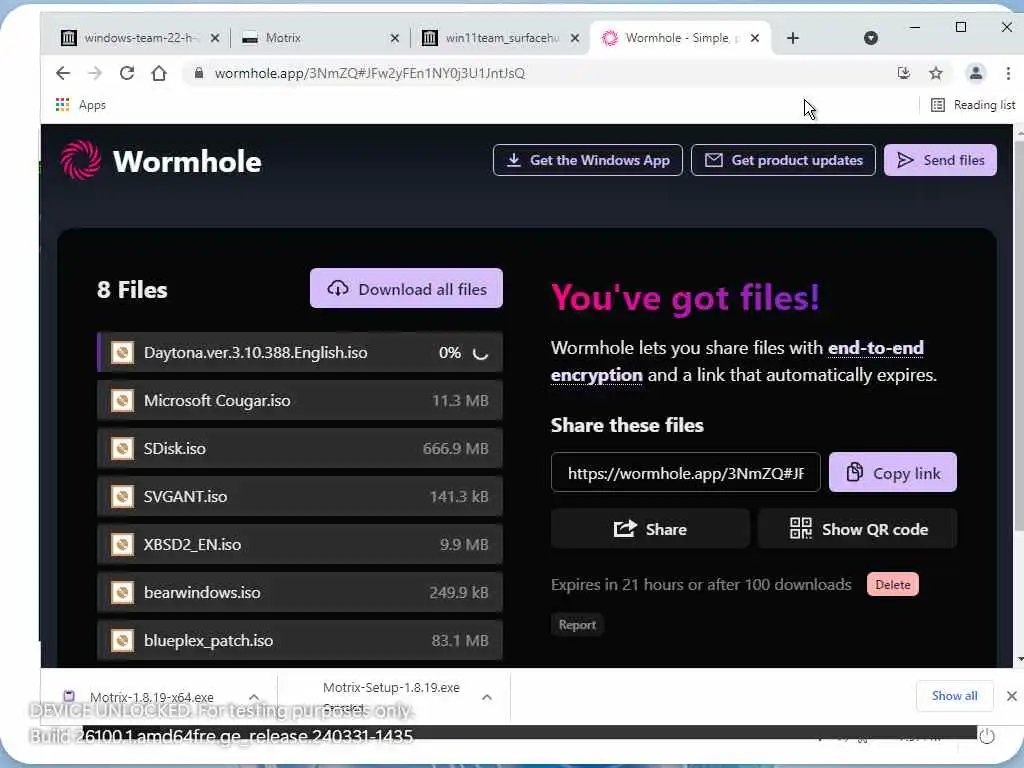1024x768 pixels.
Task: Select the SDisk.iso file name
Action: (x=174, y=449)
